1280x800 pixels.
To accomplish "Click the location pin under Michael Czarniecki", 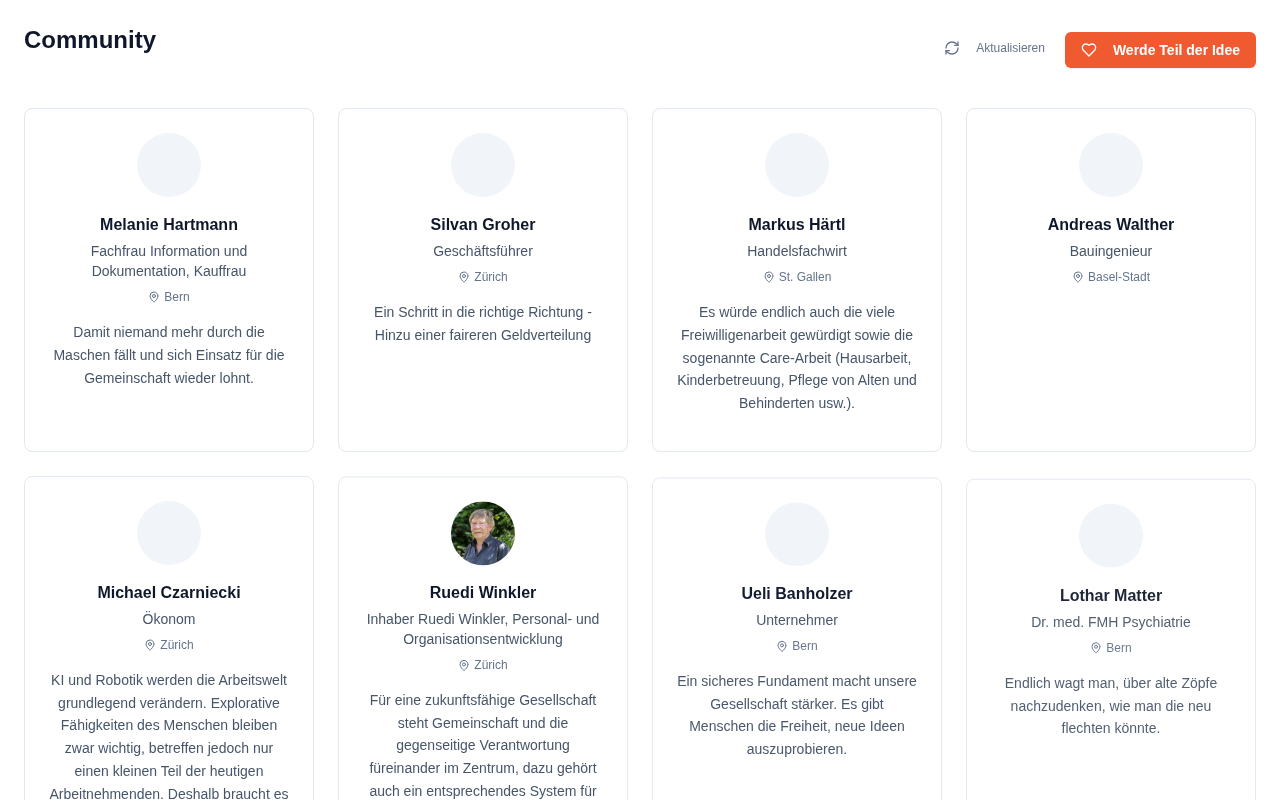I will [x=150, y=645].
